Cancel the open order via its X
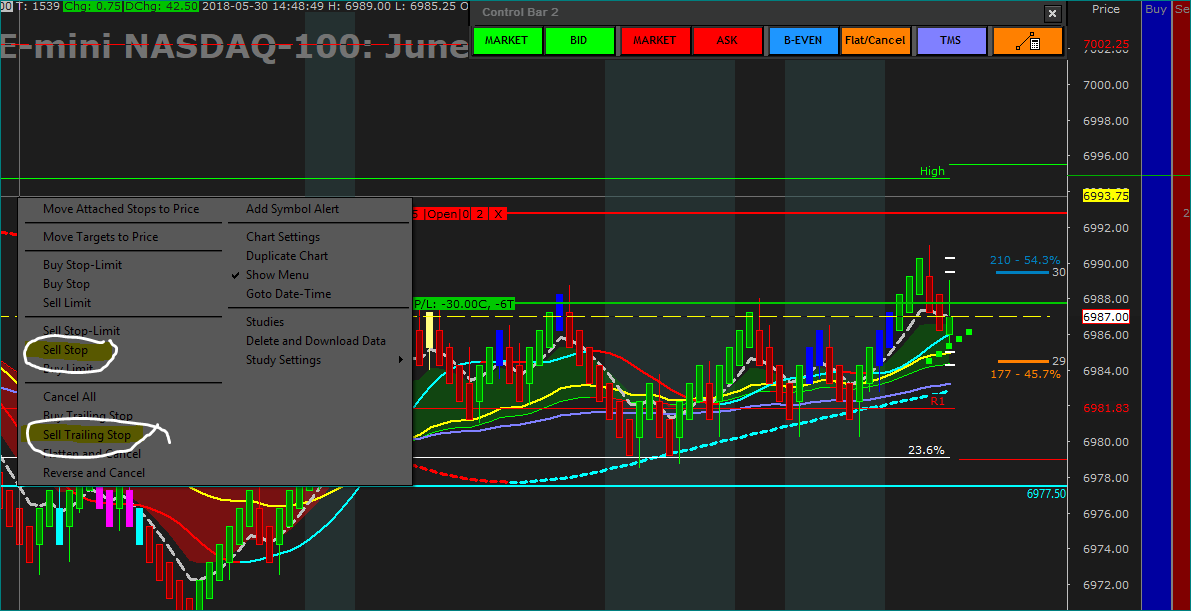Image resolution: width=1191 pixels, height=611 pixels. pos(498,214)
